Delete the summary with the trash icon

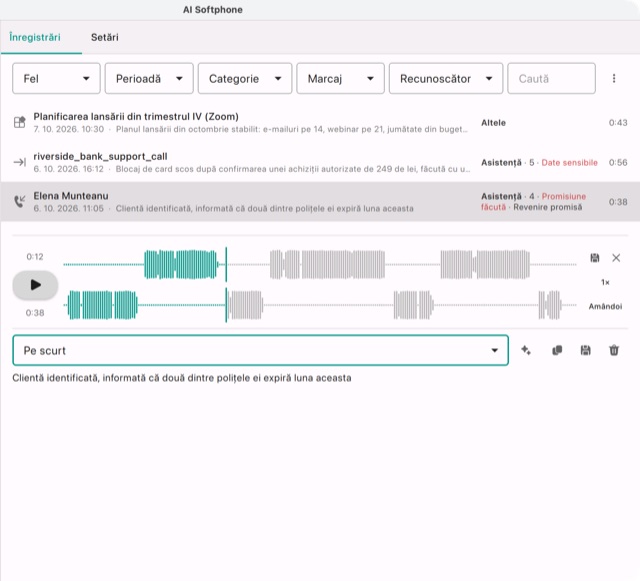click(614, 350)
